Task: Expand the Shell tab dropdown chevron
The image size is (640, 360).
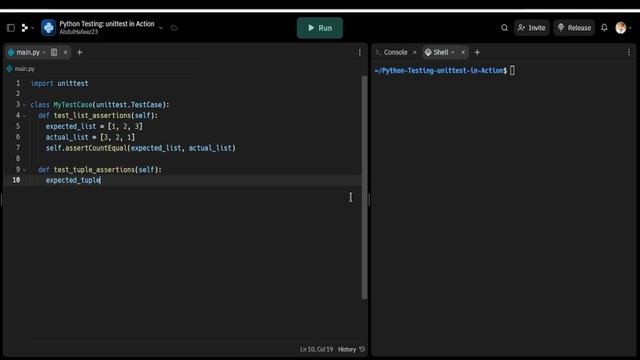Action: 453,52
